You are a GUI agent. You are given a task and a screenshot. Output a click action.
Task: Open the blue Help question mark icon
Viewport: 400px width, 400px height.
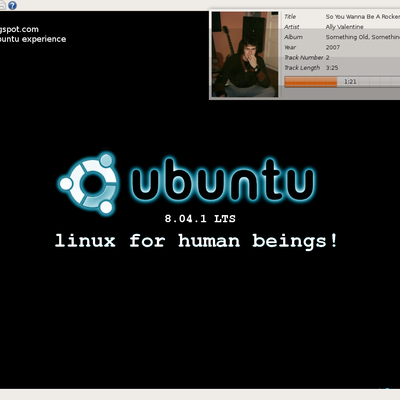point(12,5)
